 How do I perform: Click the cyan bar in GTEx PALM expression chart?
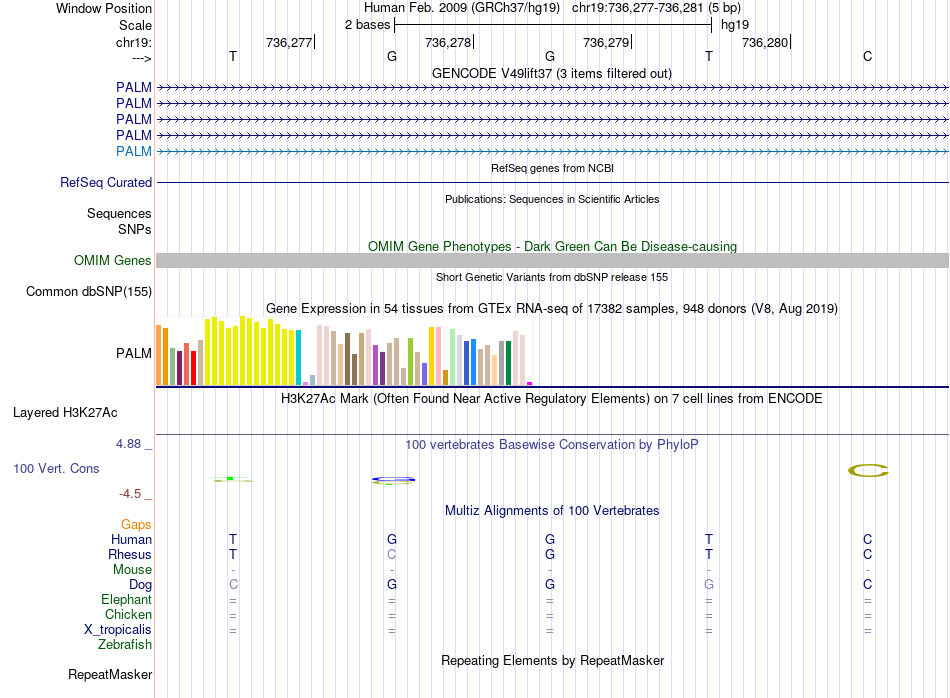coord(298,357)
